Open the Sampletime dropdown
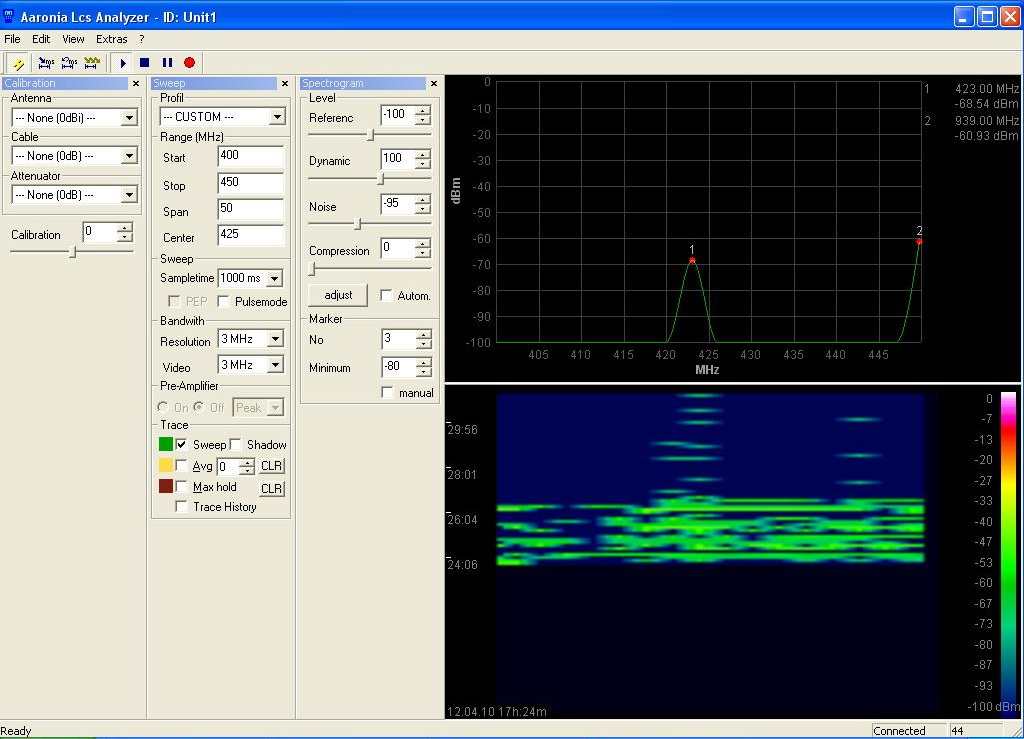 (x=275, y=278)
